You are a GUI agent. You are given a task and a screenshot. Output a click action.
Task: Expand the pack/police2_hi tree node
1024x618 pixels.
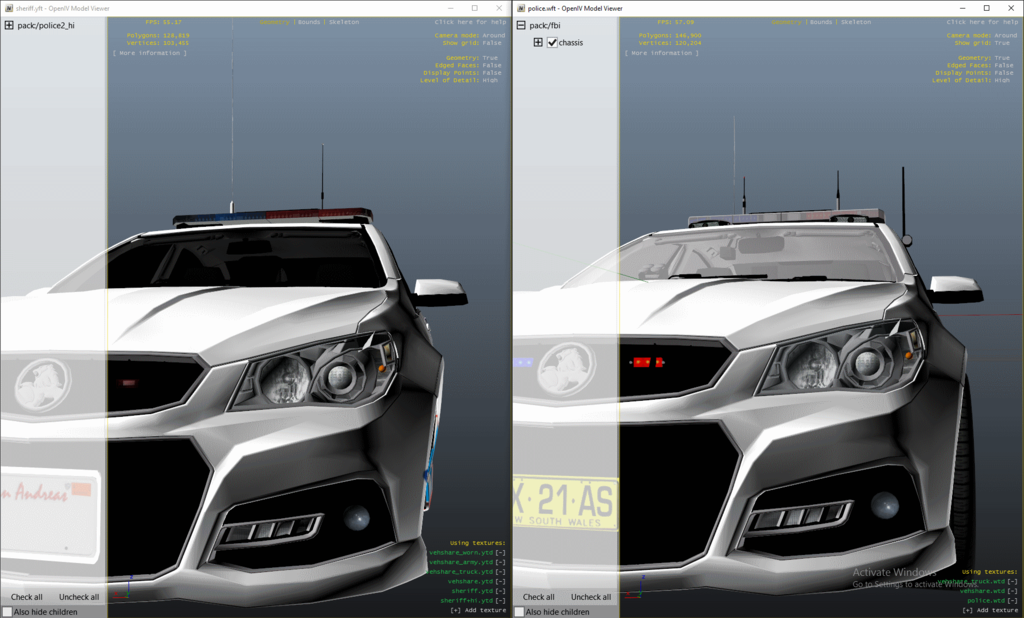click(x=9, y=25)
